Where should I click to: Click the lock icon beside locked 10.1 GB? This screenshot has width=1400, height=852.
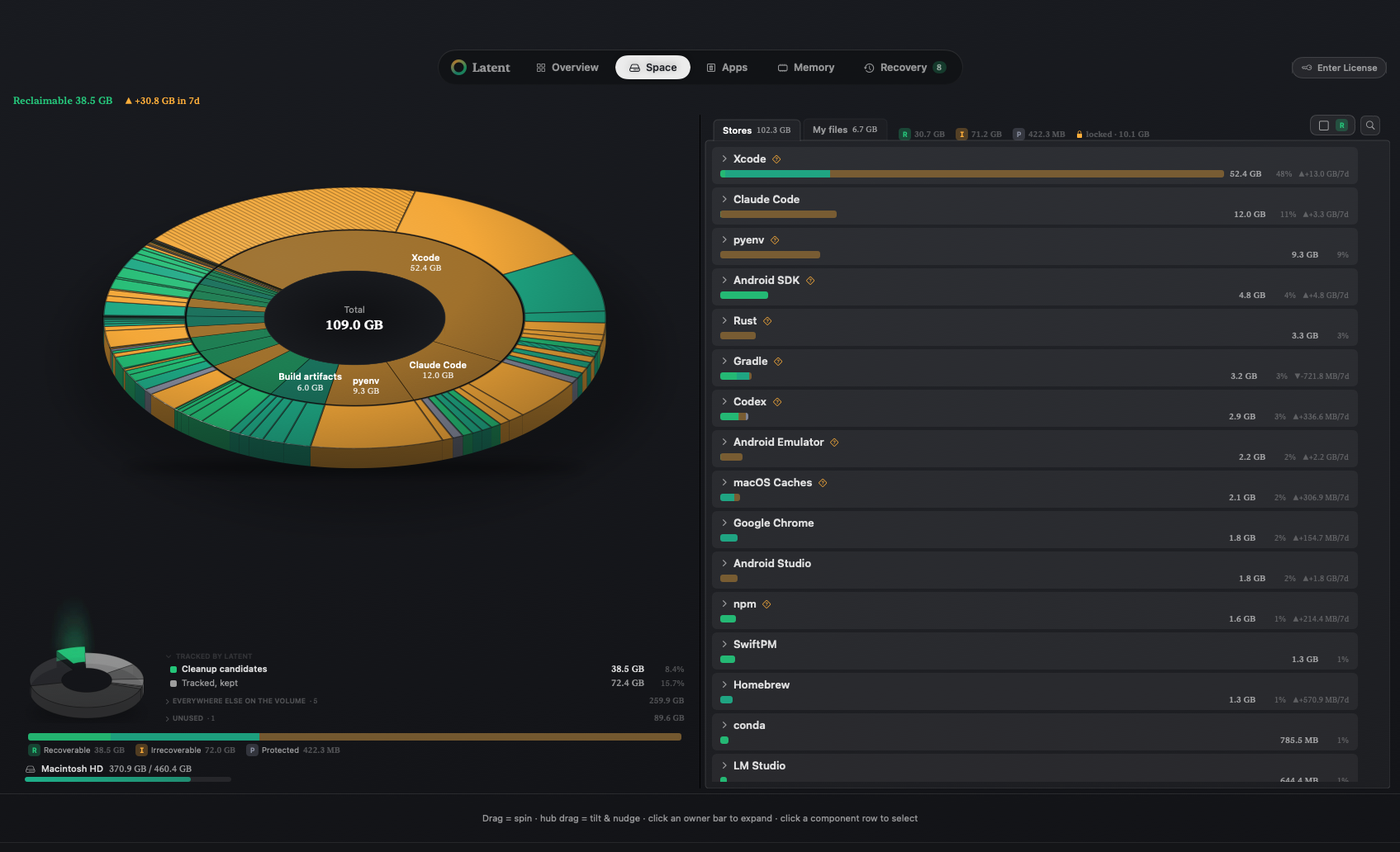click(1080, 134)
